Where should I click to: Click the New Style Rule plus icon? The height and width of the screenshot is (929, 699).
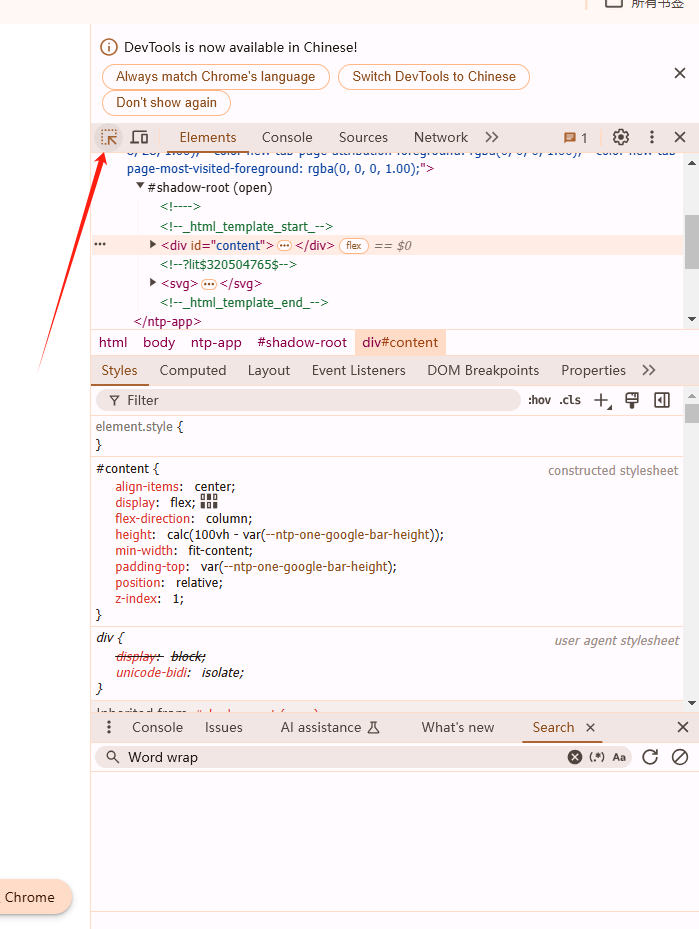coord(602,401)
